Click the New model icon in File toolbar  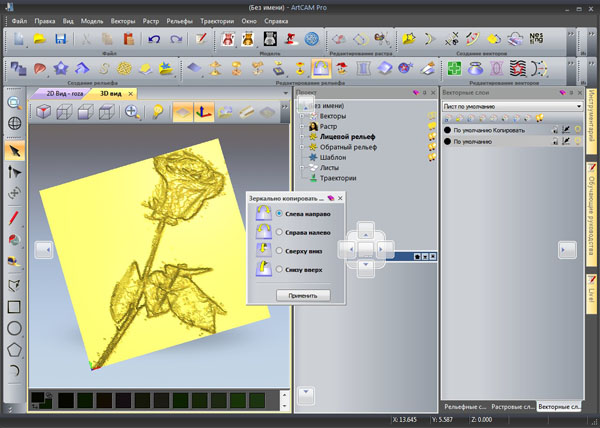[19, 39]
